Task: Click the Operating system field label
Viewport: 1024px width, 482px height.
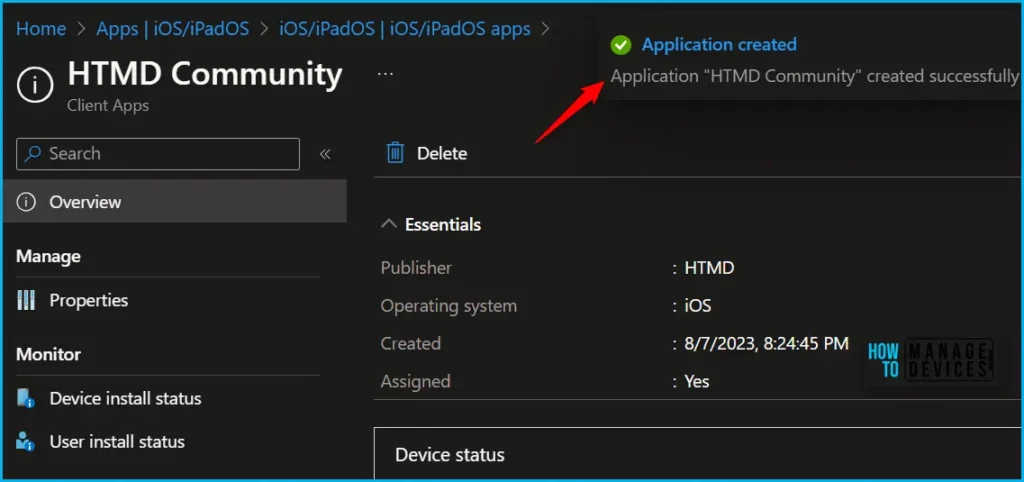Action: pos(449,306)
